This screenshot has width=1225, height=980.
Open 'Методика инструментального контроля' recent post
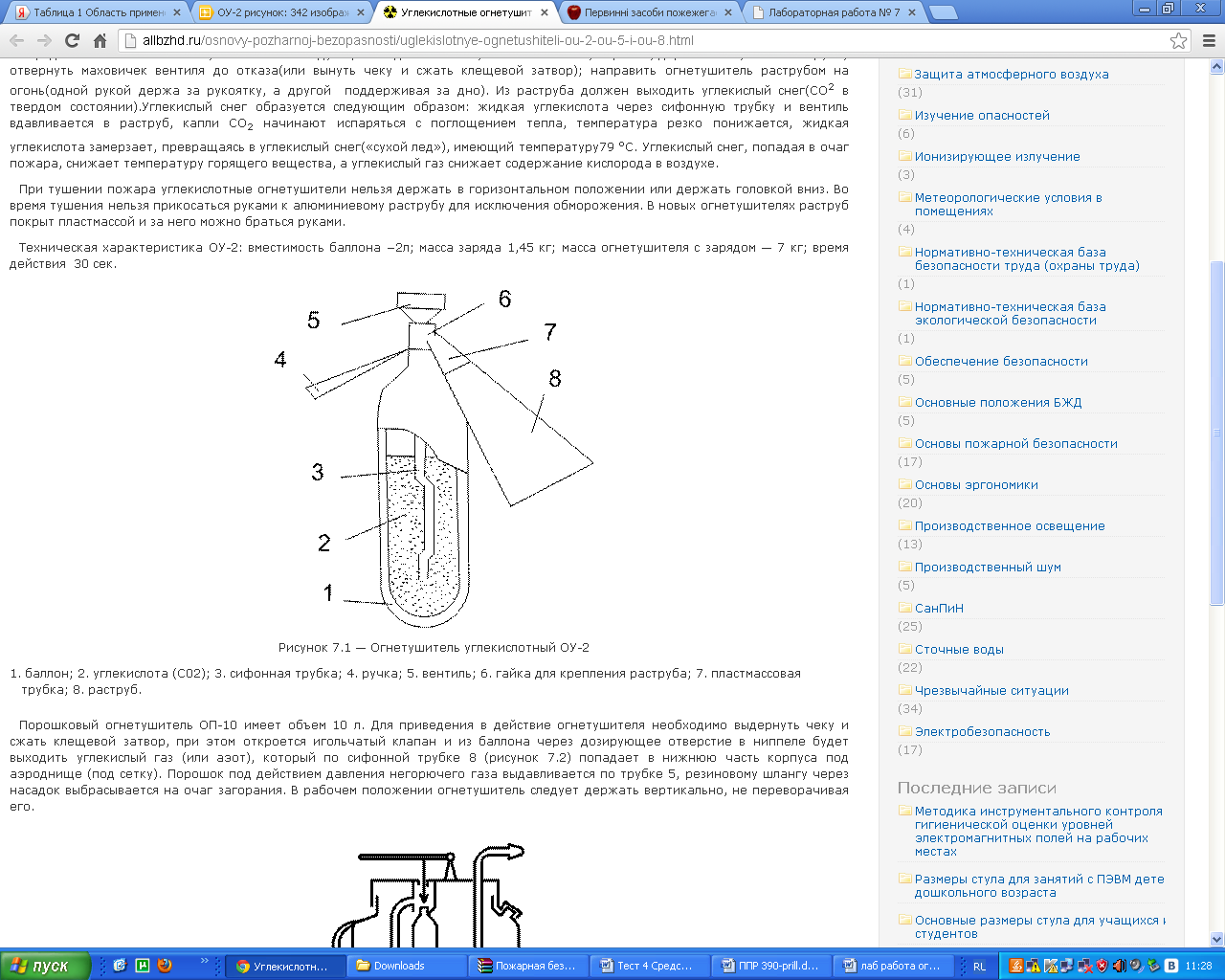[x=1038, y=831]
